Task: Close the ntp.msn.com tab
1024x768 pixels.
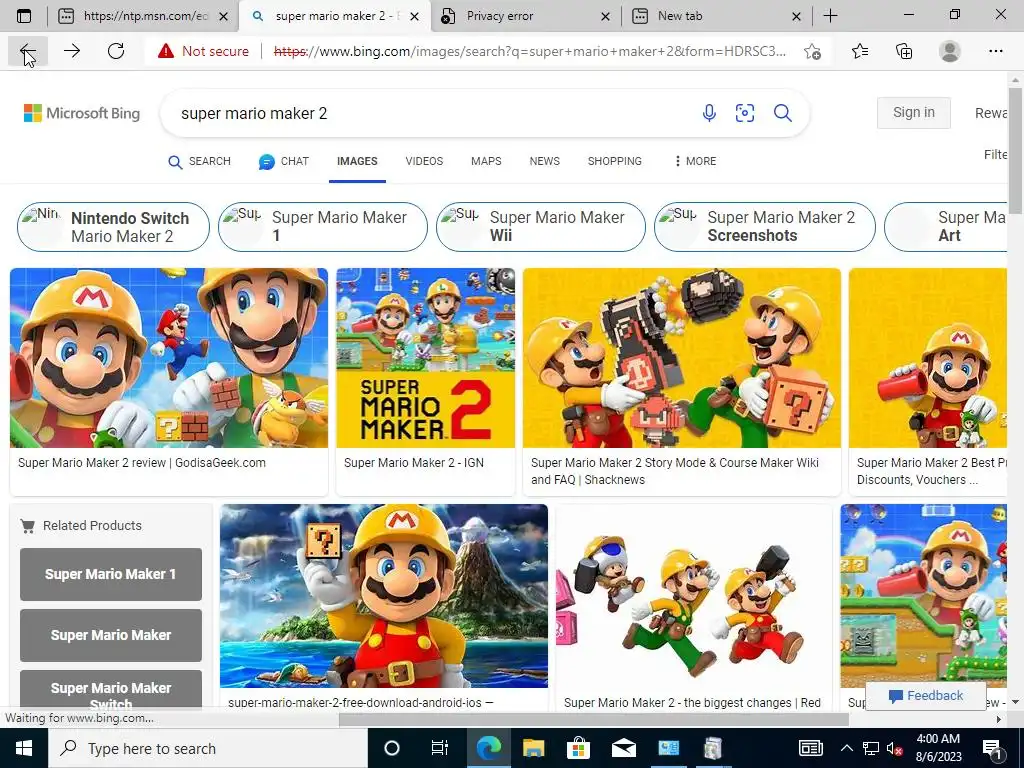Action: pos(223,16)
